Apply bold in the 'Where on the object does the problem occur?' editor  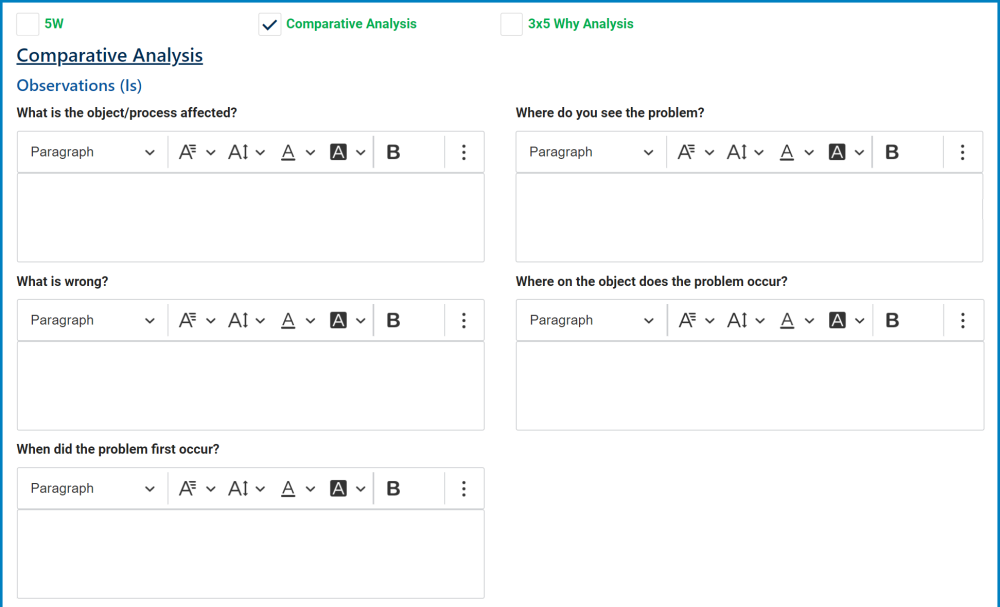tap(892, 320)
